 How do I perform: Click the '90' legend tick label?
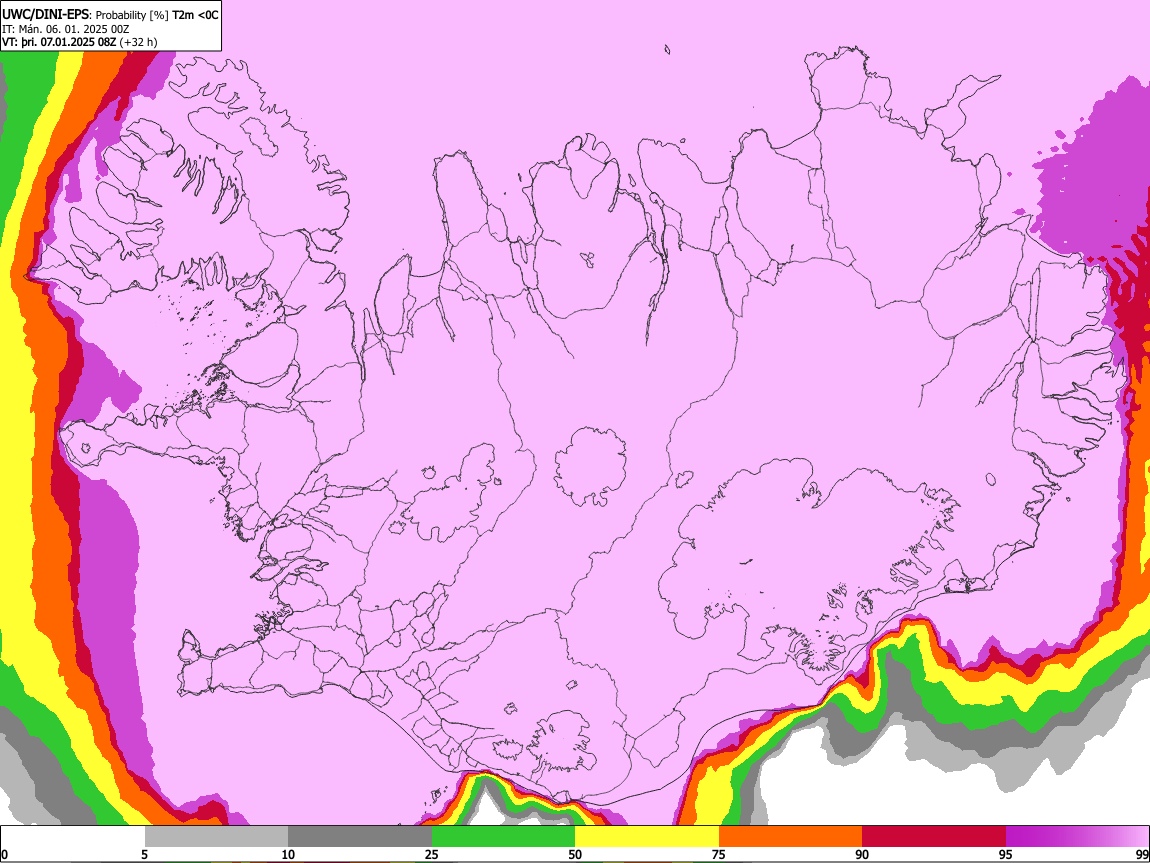pyautogui.click(x=862, y=854)
